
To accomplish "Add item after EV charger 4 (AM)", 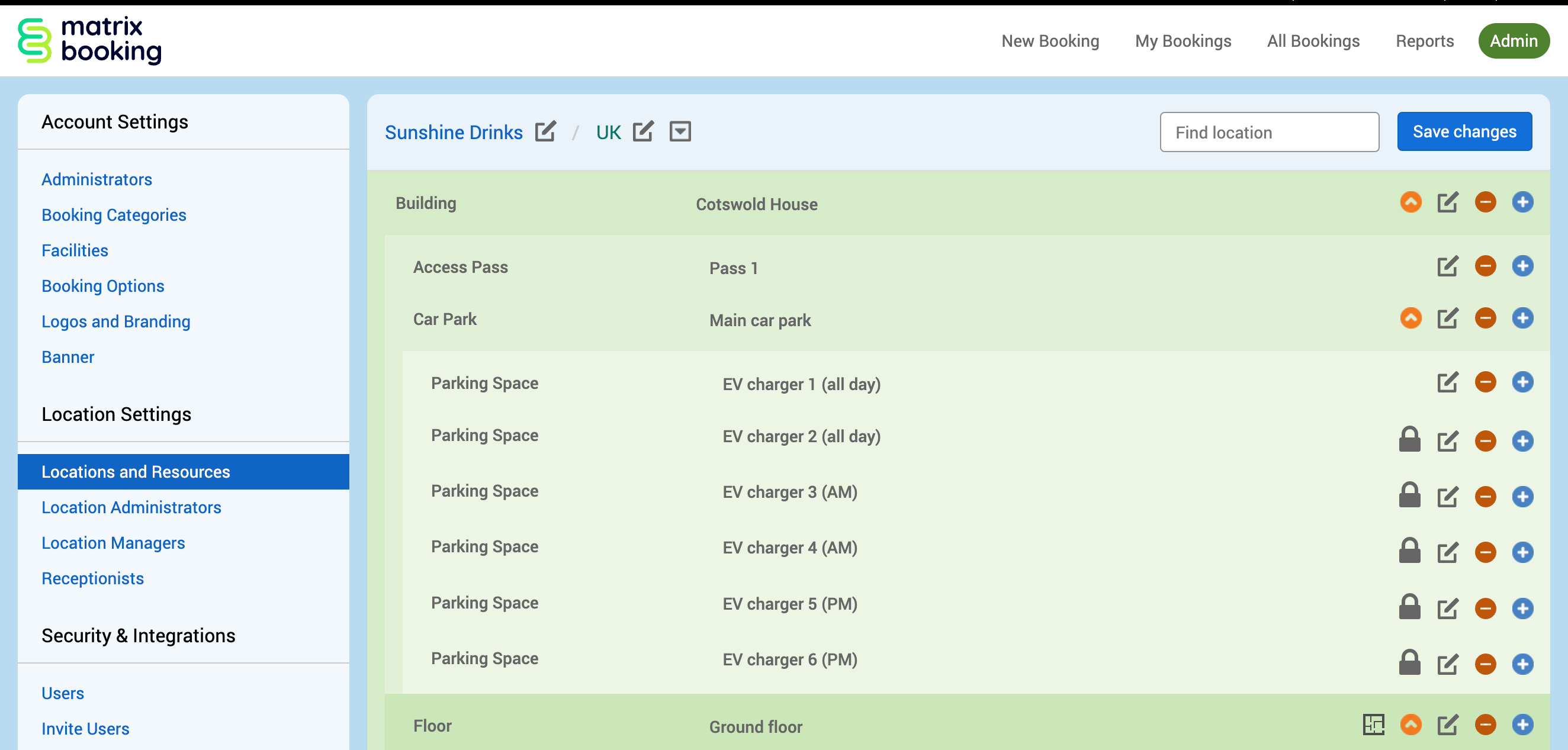I will pos(1522,552).
